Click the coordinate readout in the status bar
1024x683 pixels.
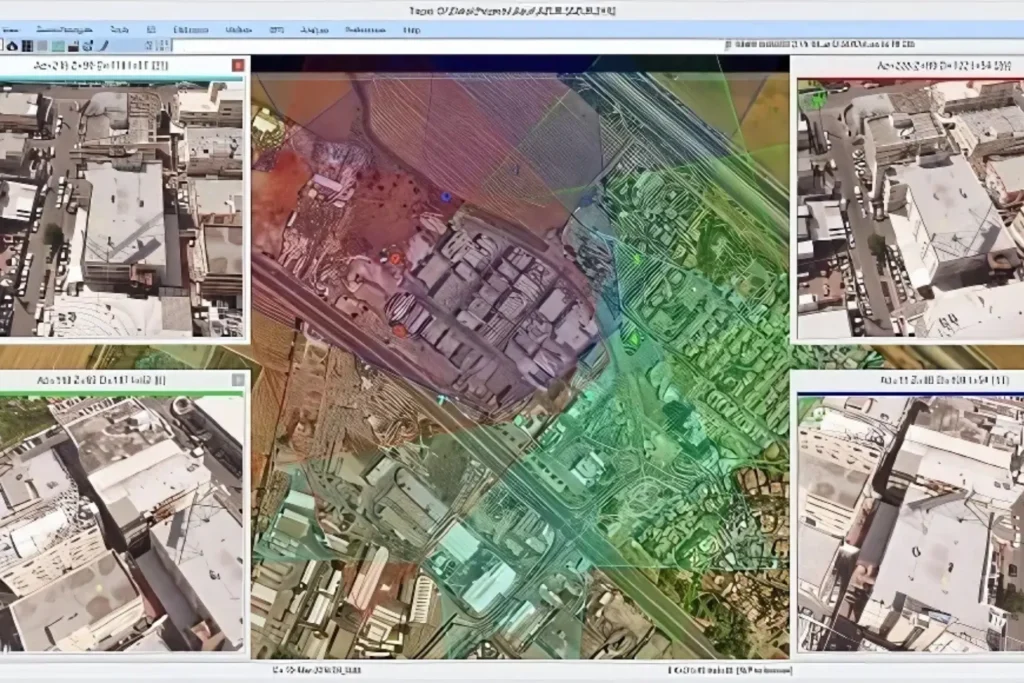coord(730,669)
